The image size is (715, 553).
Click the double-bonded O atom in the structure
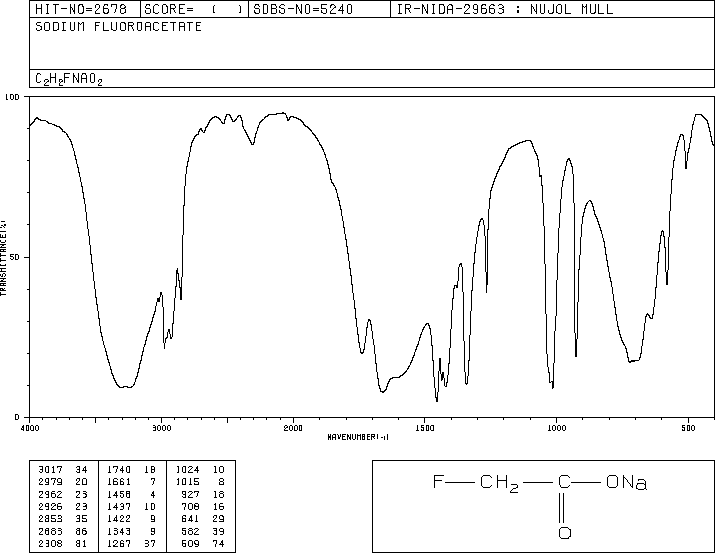565,532
